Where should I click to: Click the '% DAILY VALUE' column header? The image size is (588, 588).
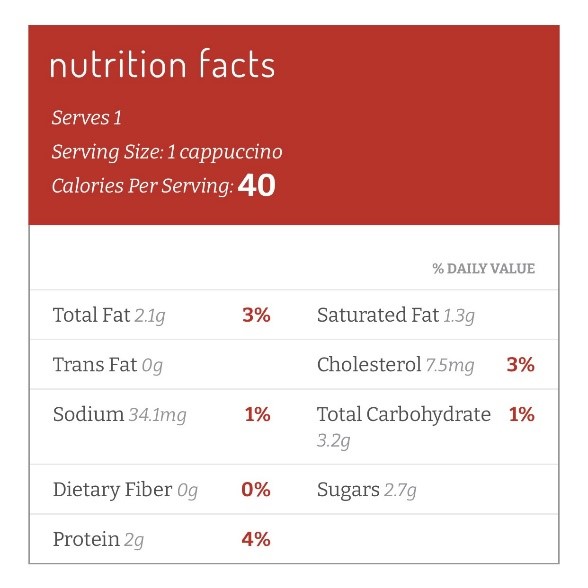coord(484,268)
